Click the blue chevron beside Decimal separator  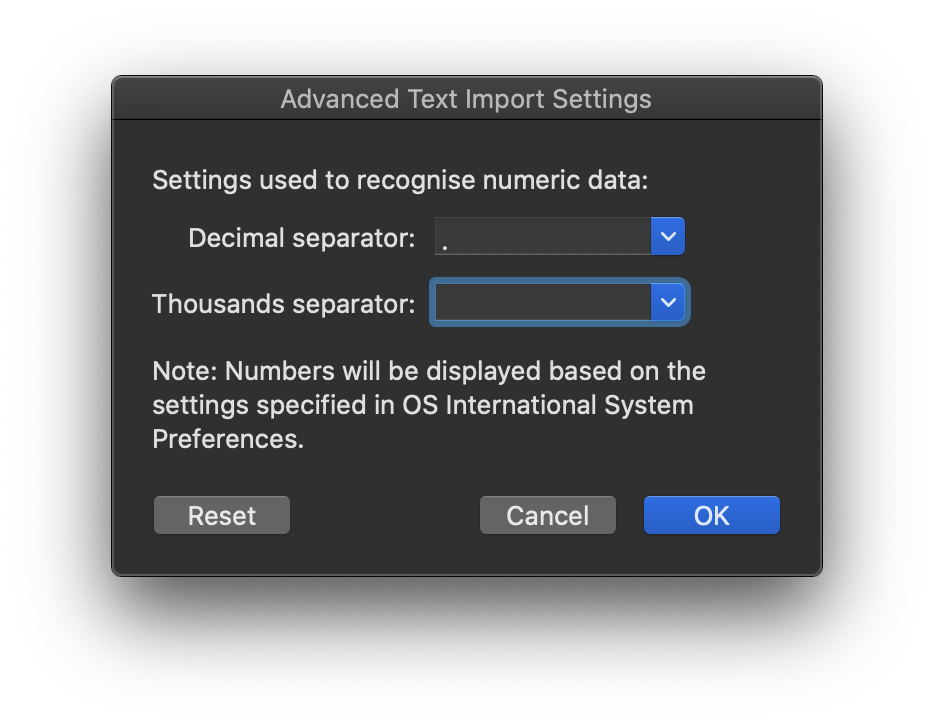tap(668, 236)
